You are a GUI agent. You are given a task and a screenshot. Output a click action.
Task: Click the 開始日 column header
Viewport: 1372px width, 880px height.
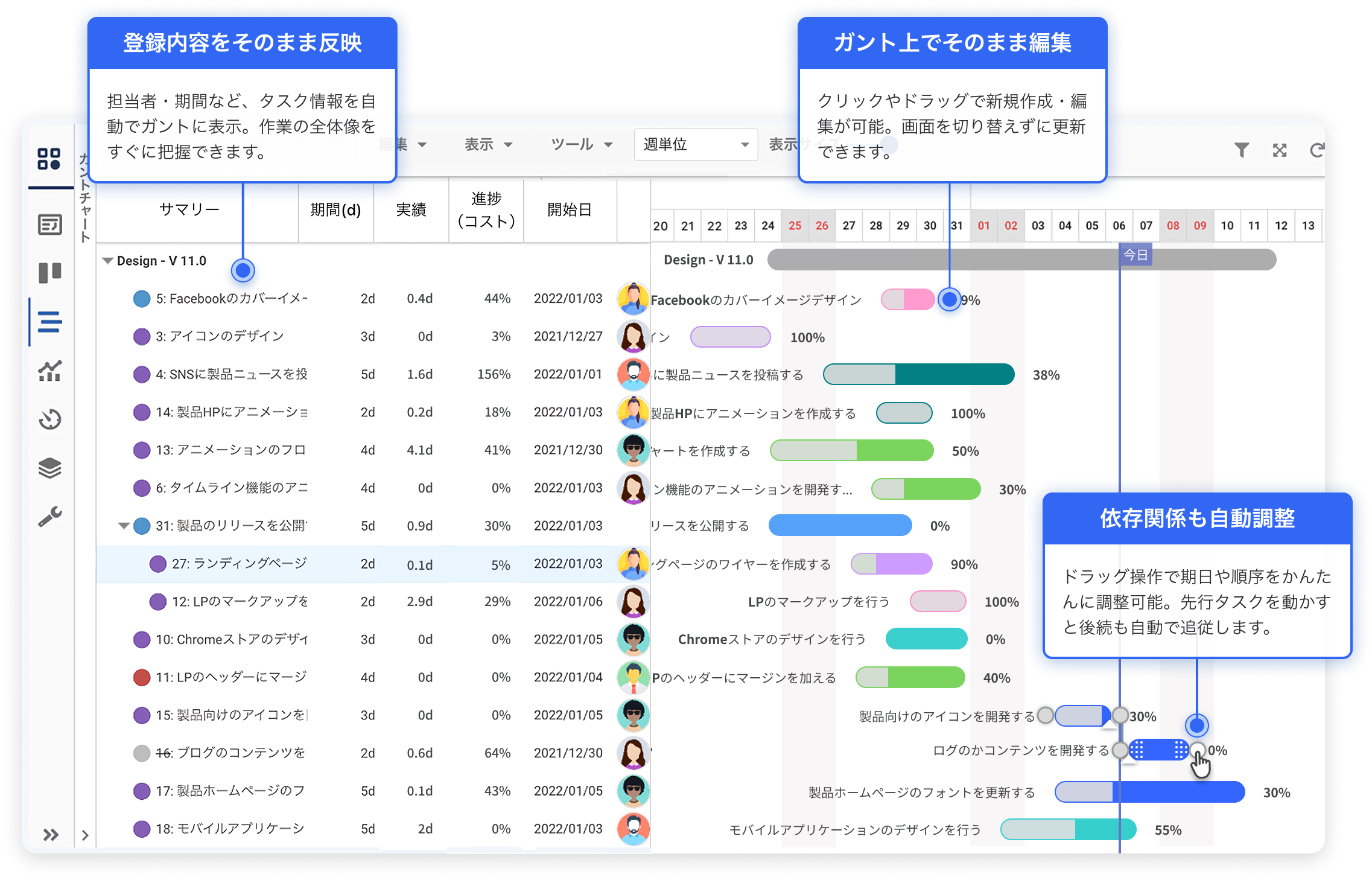569,210
